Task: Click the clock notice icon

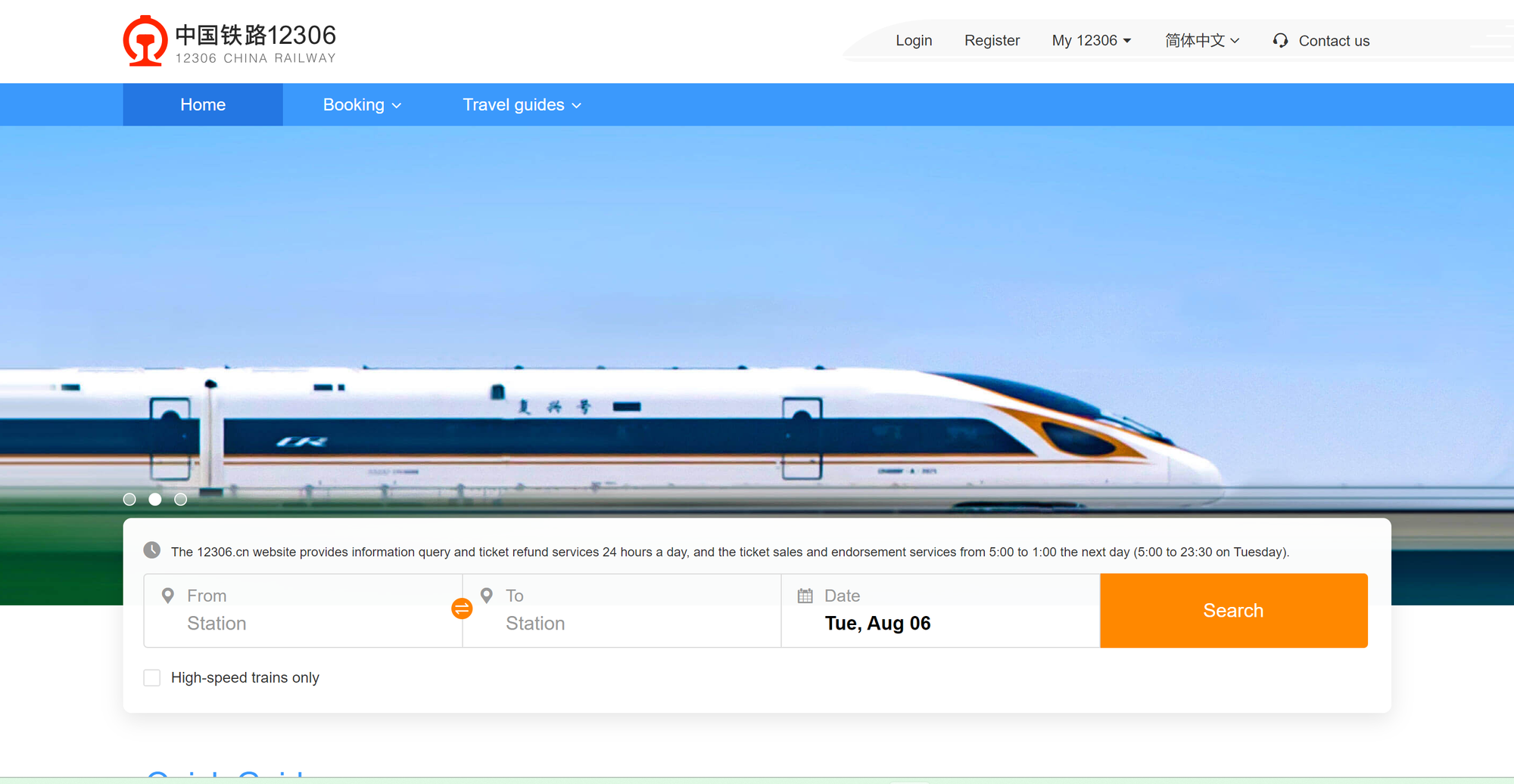Action: [152, 550]
